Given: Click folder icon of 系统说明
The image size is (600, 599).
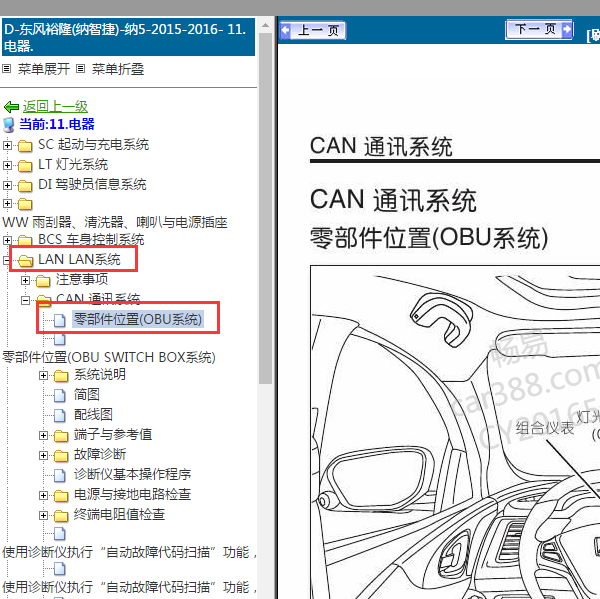Looking at the screenshot, I should tap(61, 376).
